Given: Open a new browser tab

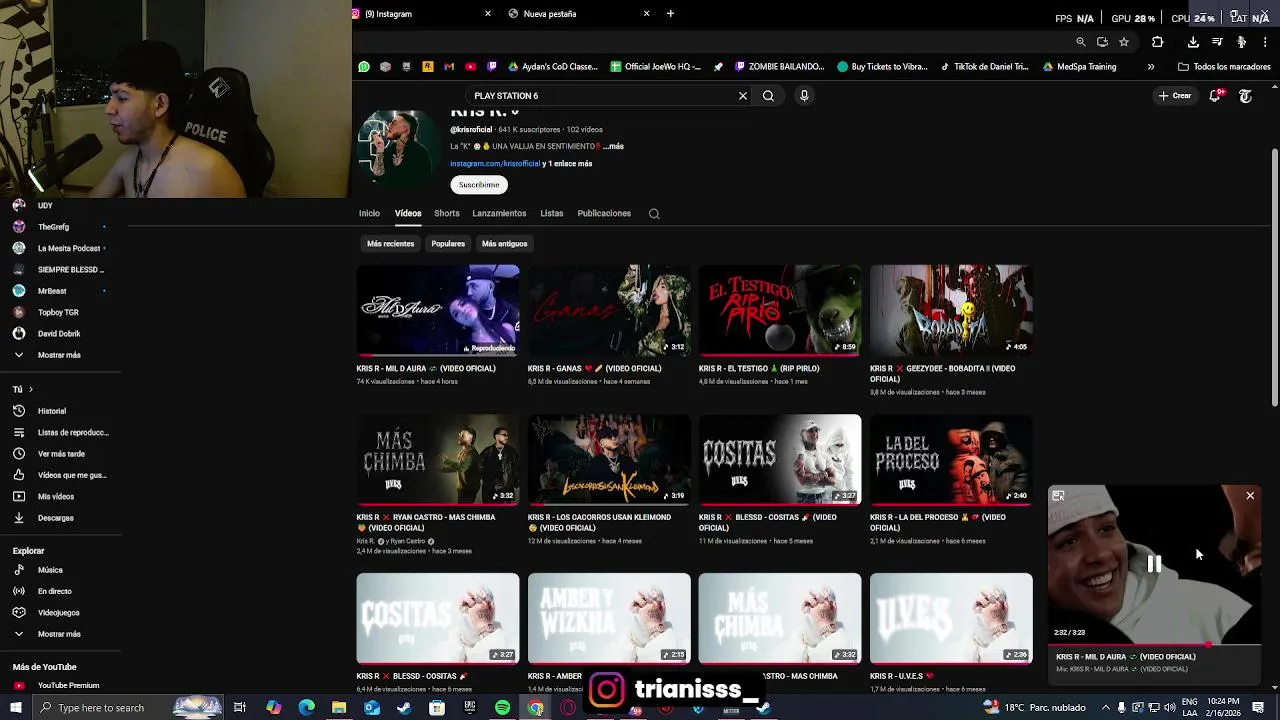Looking at the screenshot, I should (x=670, y=14).
